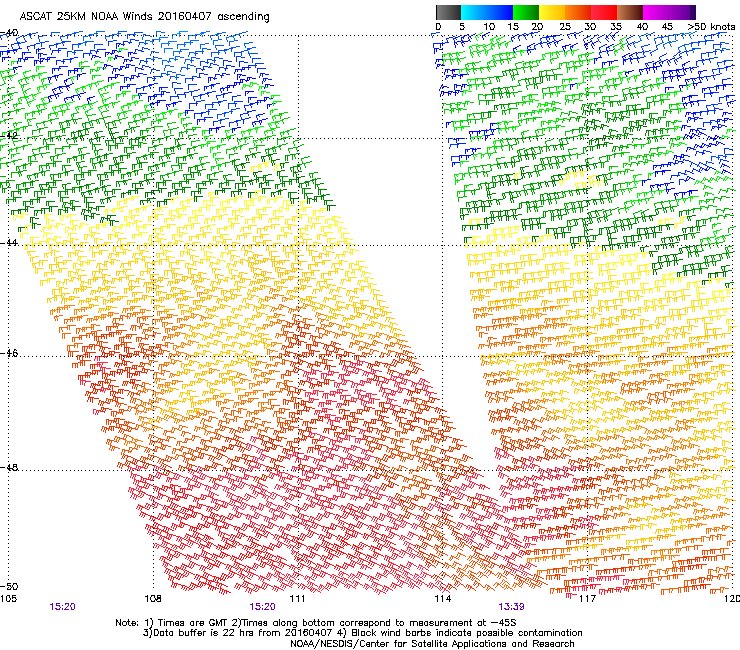
Task: Click the yellow 20-25 knots legend swatch
Action: 552,12
